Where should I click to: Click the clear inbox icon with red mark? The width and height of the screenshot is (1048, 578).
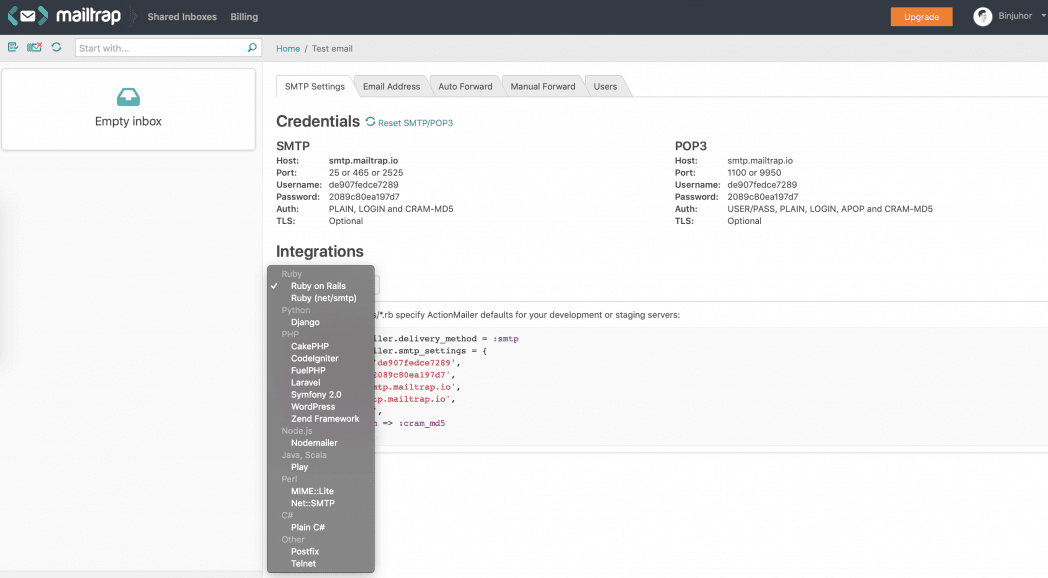(x=34, y=47)
